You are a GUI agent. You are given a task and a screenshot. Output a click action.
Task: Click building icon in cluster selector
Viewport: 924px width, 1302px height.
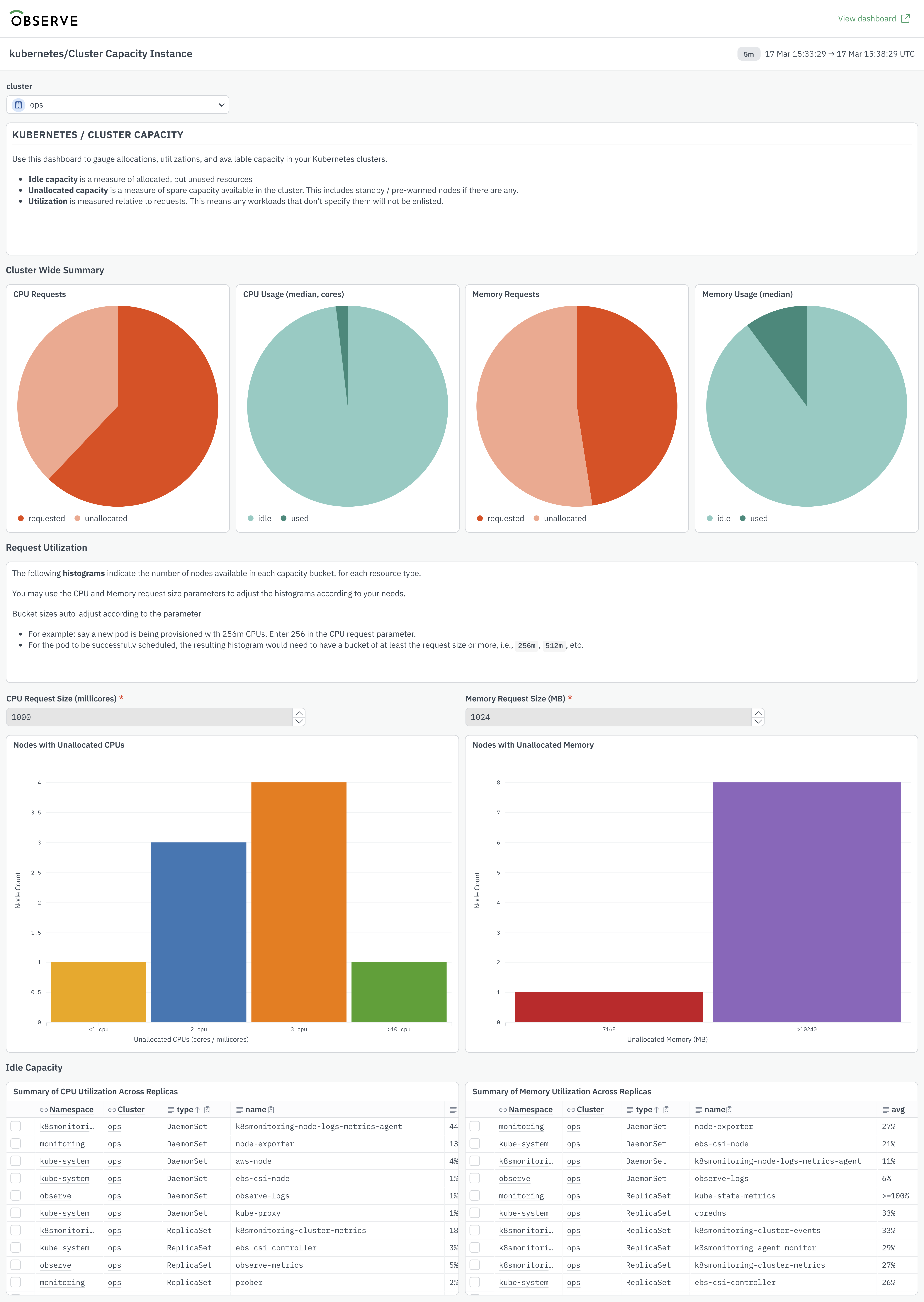coord(18,105)
